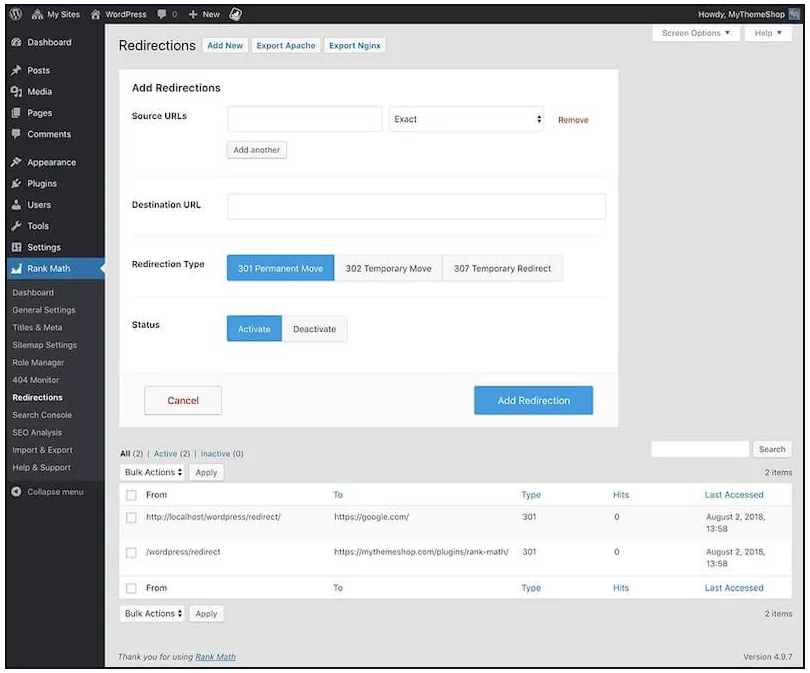This screenshot has height=673, width=810.
Task: Click the Collapse menu arrow icon
Action: [17, 491]
